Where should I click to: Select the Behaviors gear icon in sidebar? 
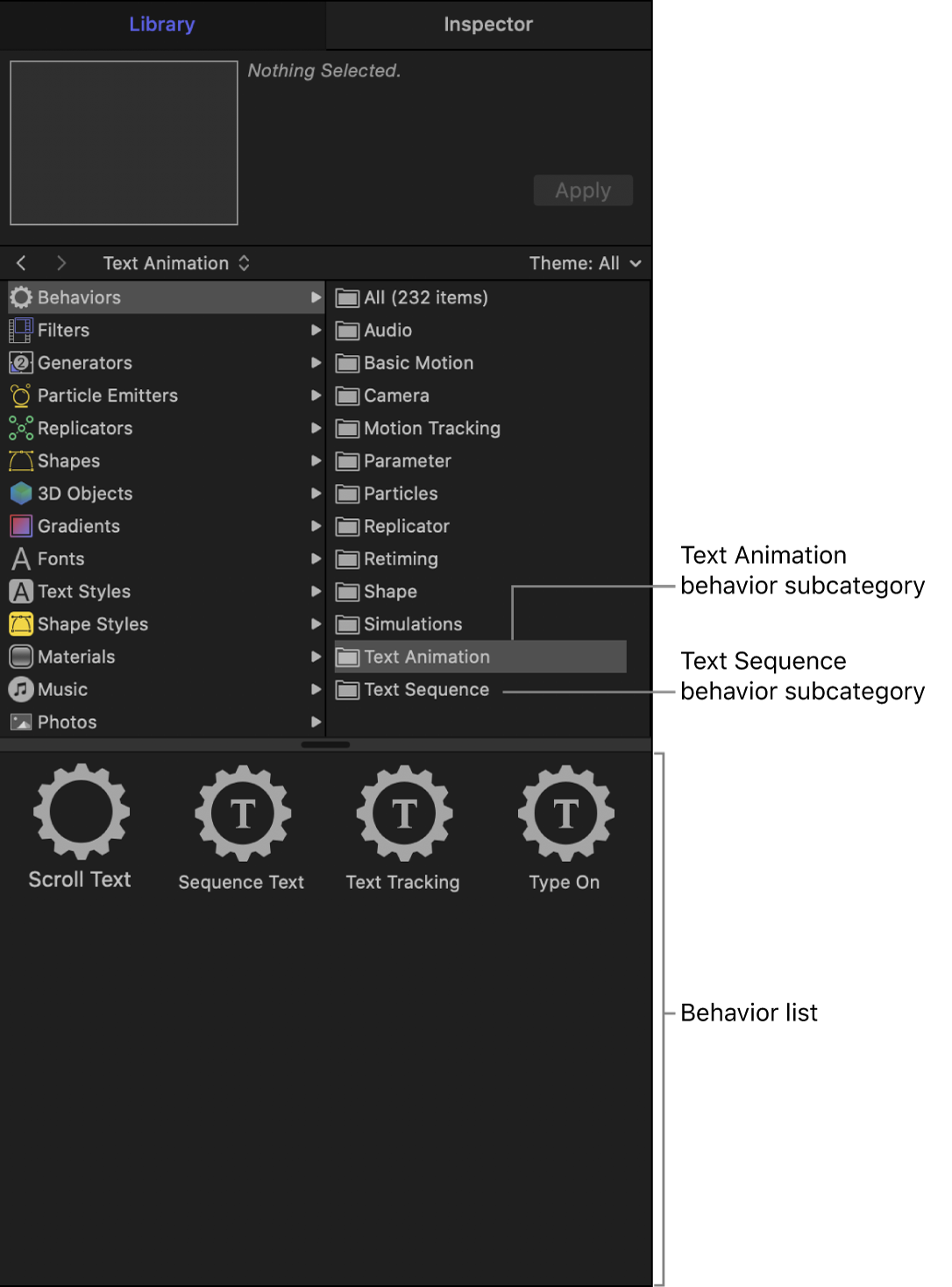click(x=20, y=297)
